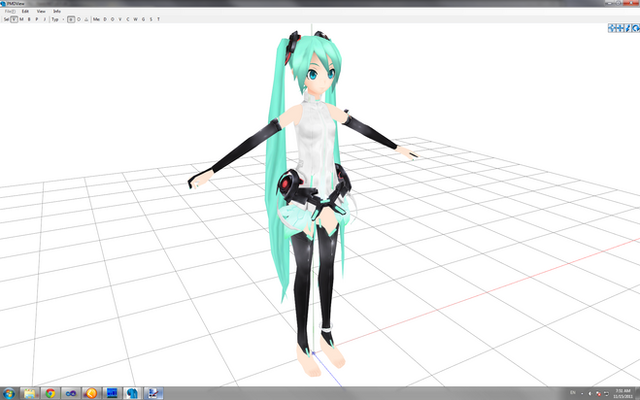The height and width of the screenshot is (400, 640).
Task: Open the volume icon in system tray
Action: point(590,393)
